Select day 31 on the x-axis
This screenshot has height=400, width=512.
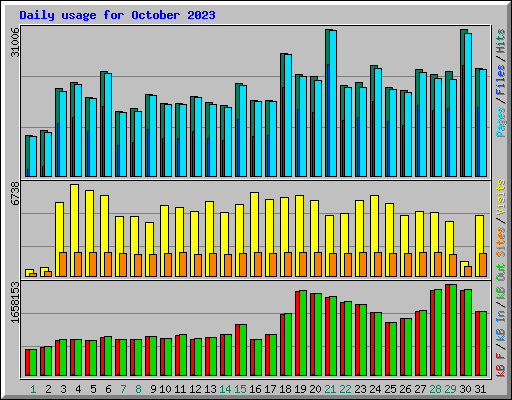point(480,389)
